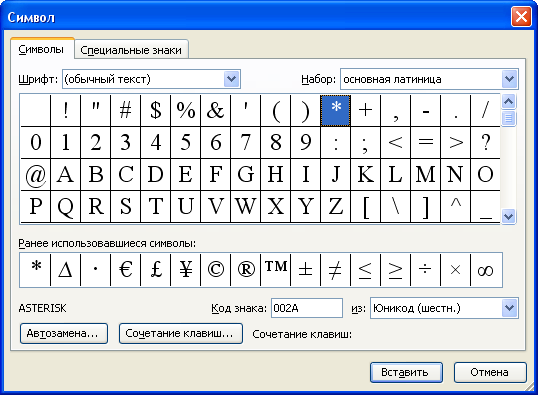Viewport: 538px width, 395px height.
Task: Select the semicolon character
Action: click(365, 142)
